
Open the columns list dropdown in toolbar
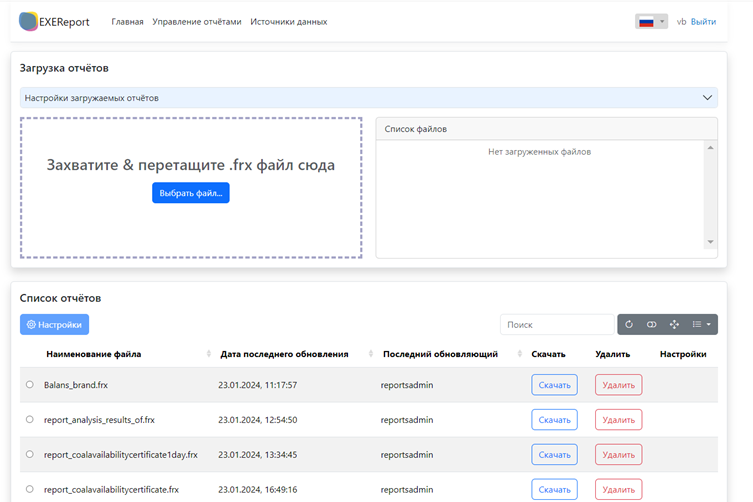[x=702, y=324]
